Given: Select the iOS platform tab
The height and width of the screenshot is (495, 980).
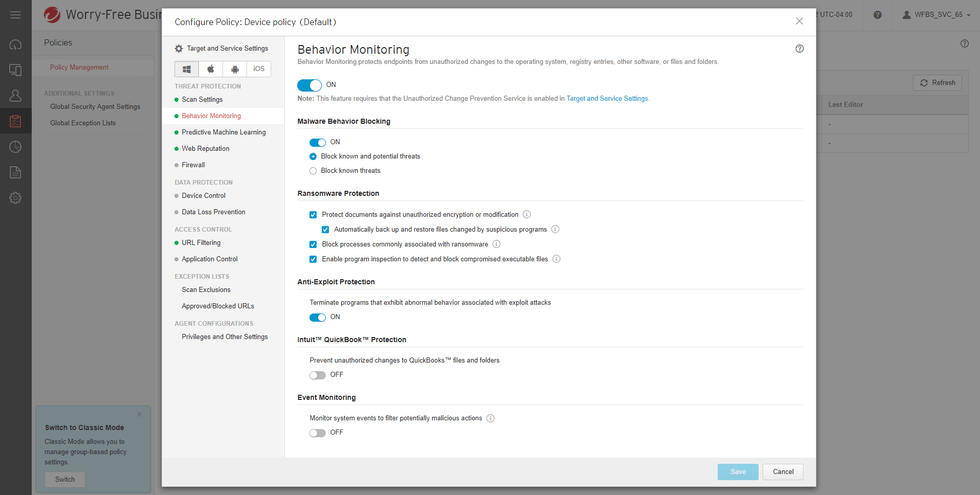Looking at the screenshot, I should pyautogui.click(x=259, y=69).
